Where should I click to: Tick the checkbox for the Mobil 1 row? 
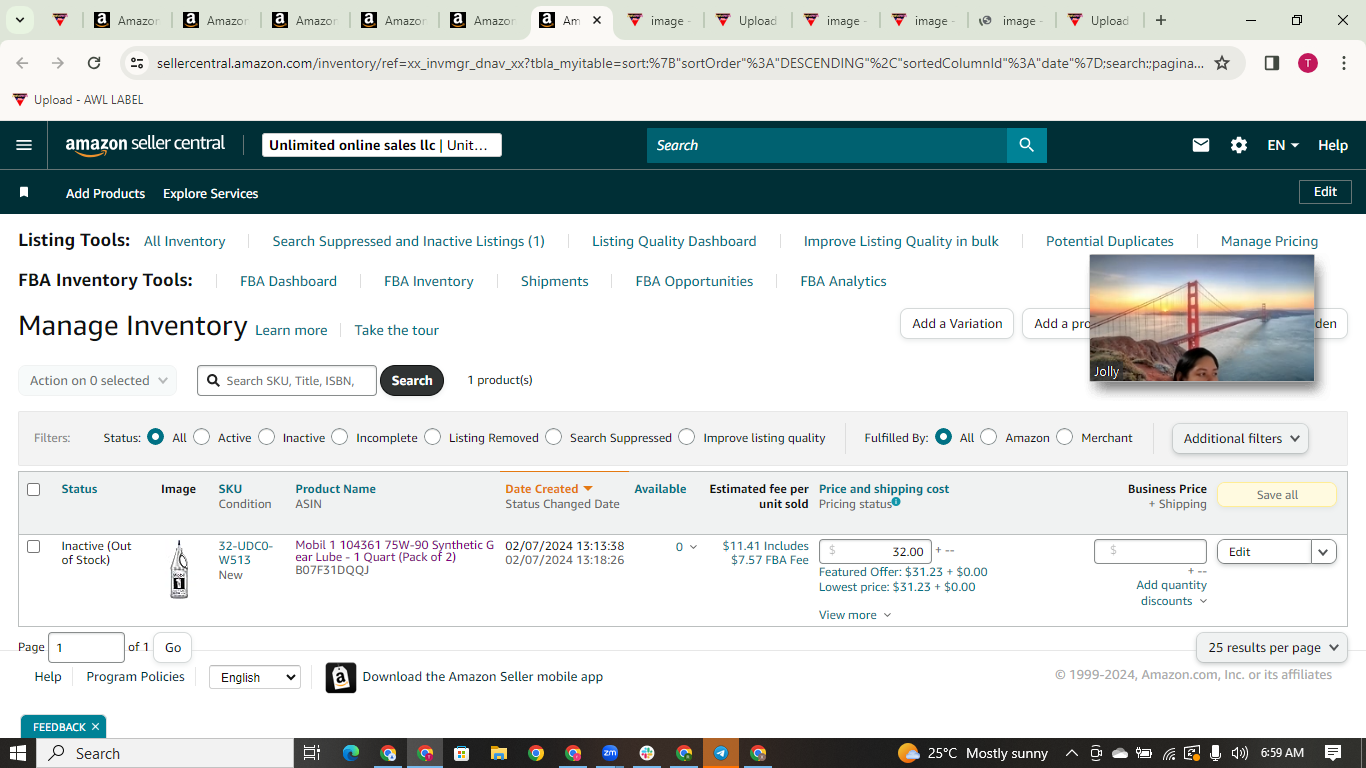tap(33, 546)
